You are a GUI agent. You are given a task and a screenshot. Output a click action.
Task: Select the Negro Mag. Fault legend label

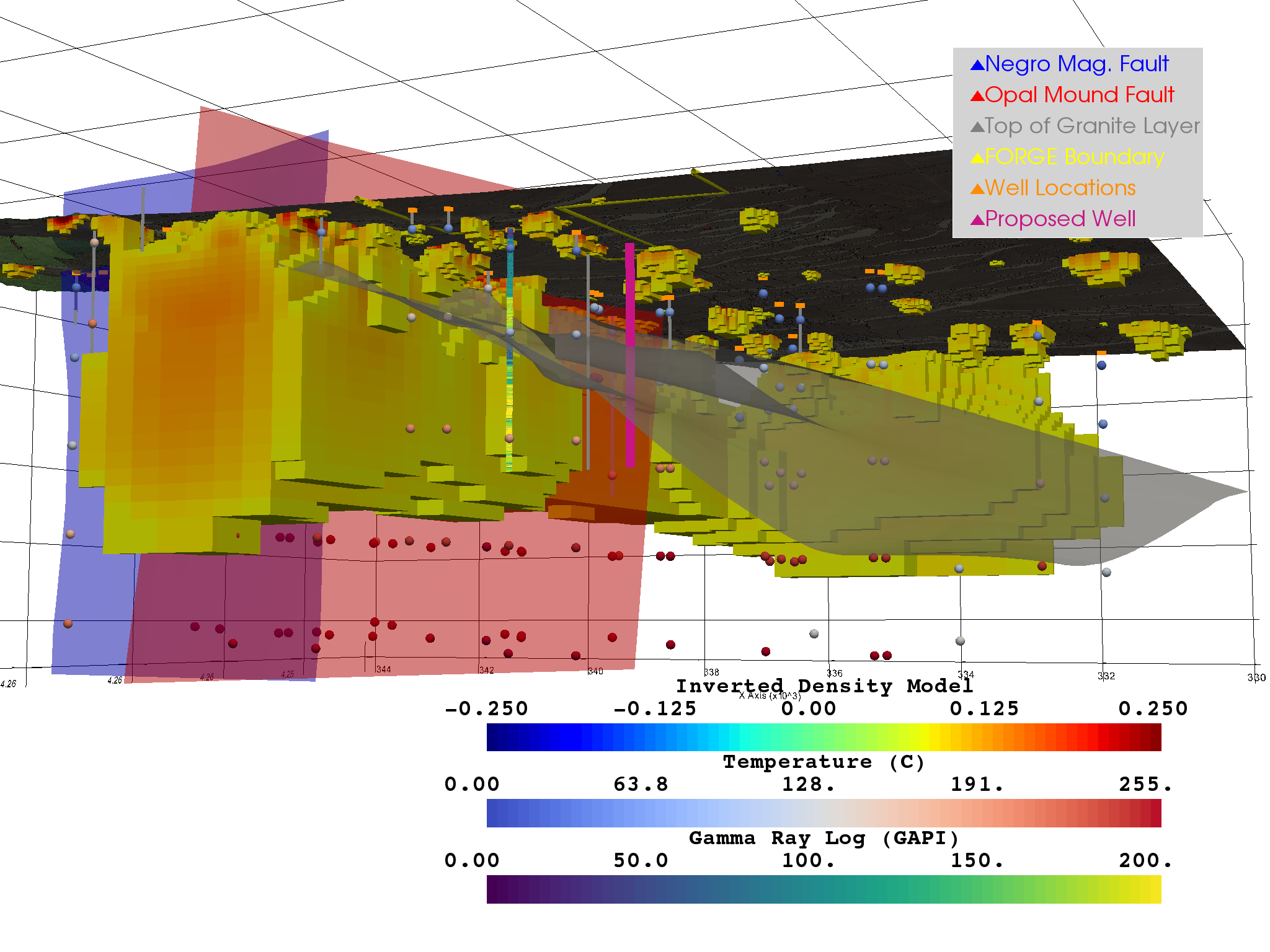point(1077,64)
